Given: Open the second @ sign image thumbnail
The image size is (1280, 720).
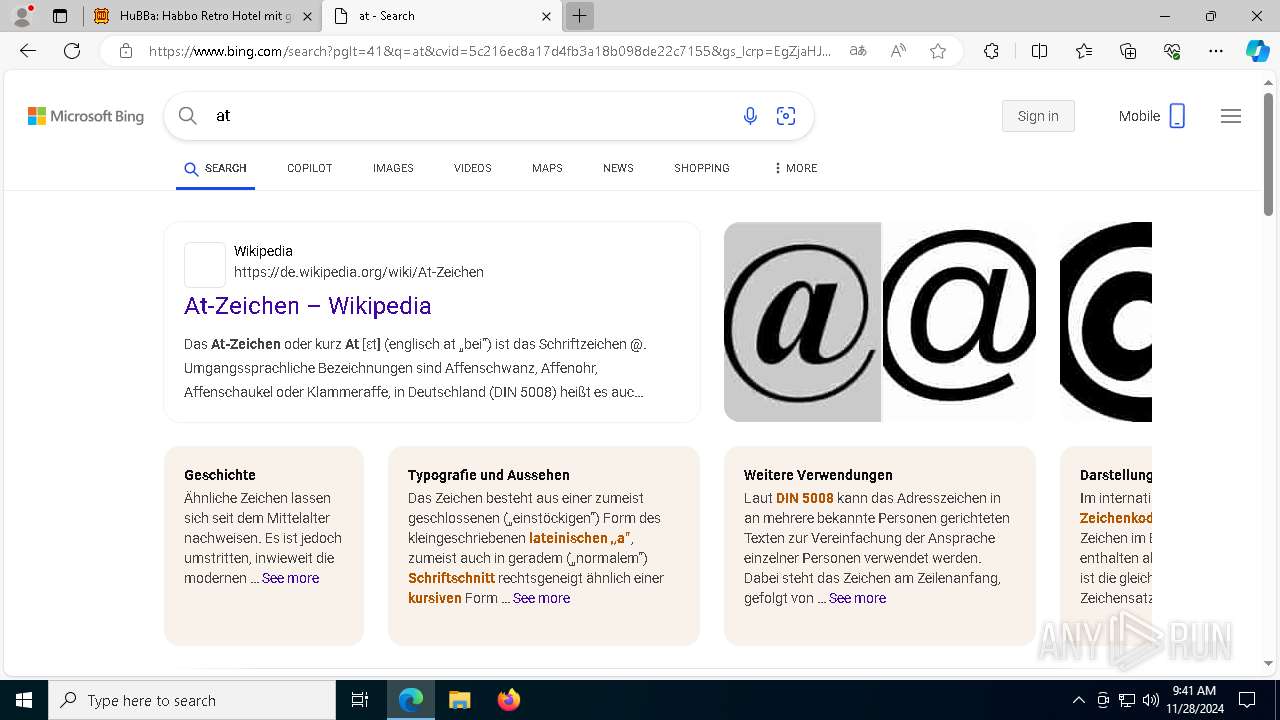Looking at the screenshot, I should [x=959, y=322].
